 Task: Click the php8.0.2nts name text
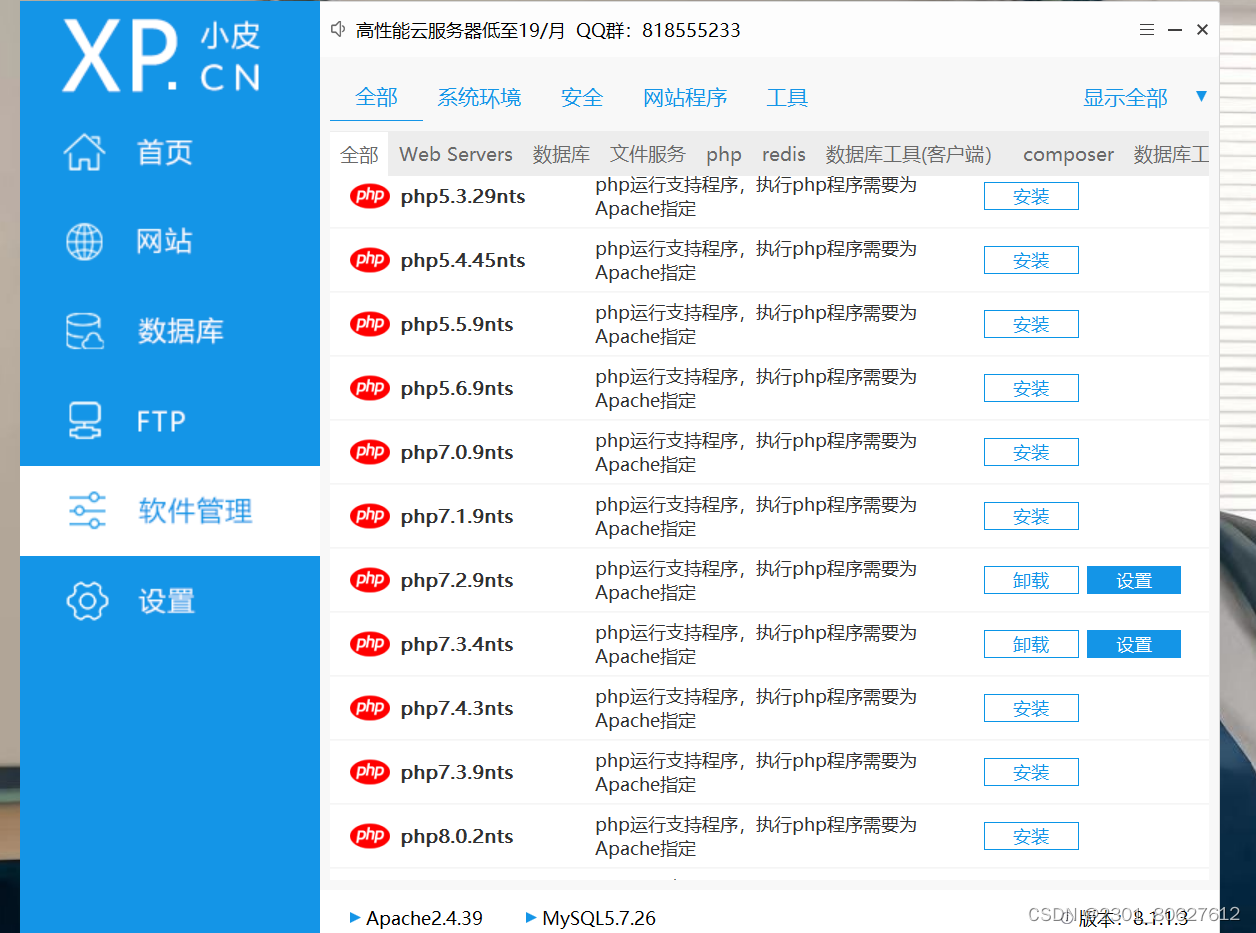tap(457, 836)
